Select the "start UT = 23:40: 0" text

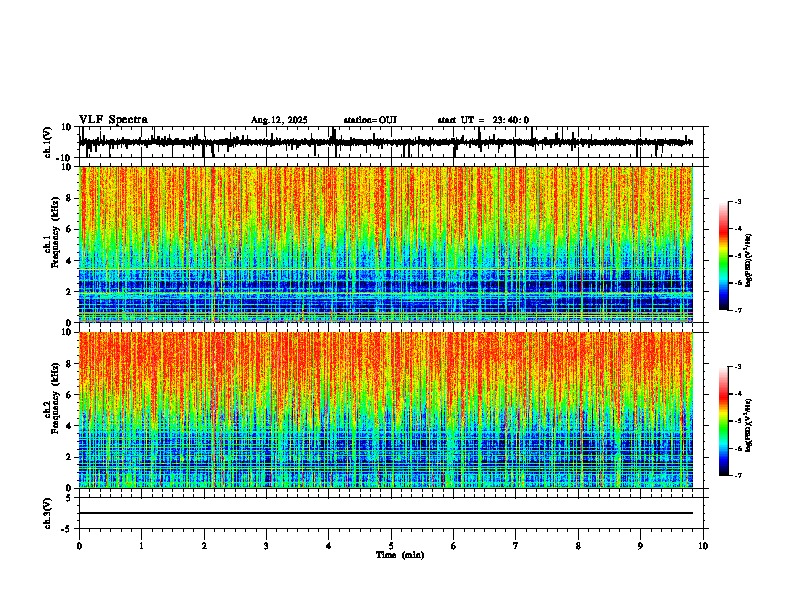pyautogui.click(x=483, y=120)
